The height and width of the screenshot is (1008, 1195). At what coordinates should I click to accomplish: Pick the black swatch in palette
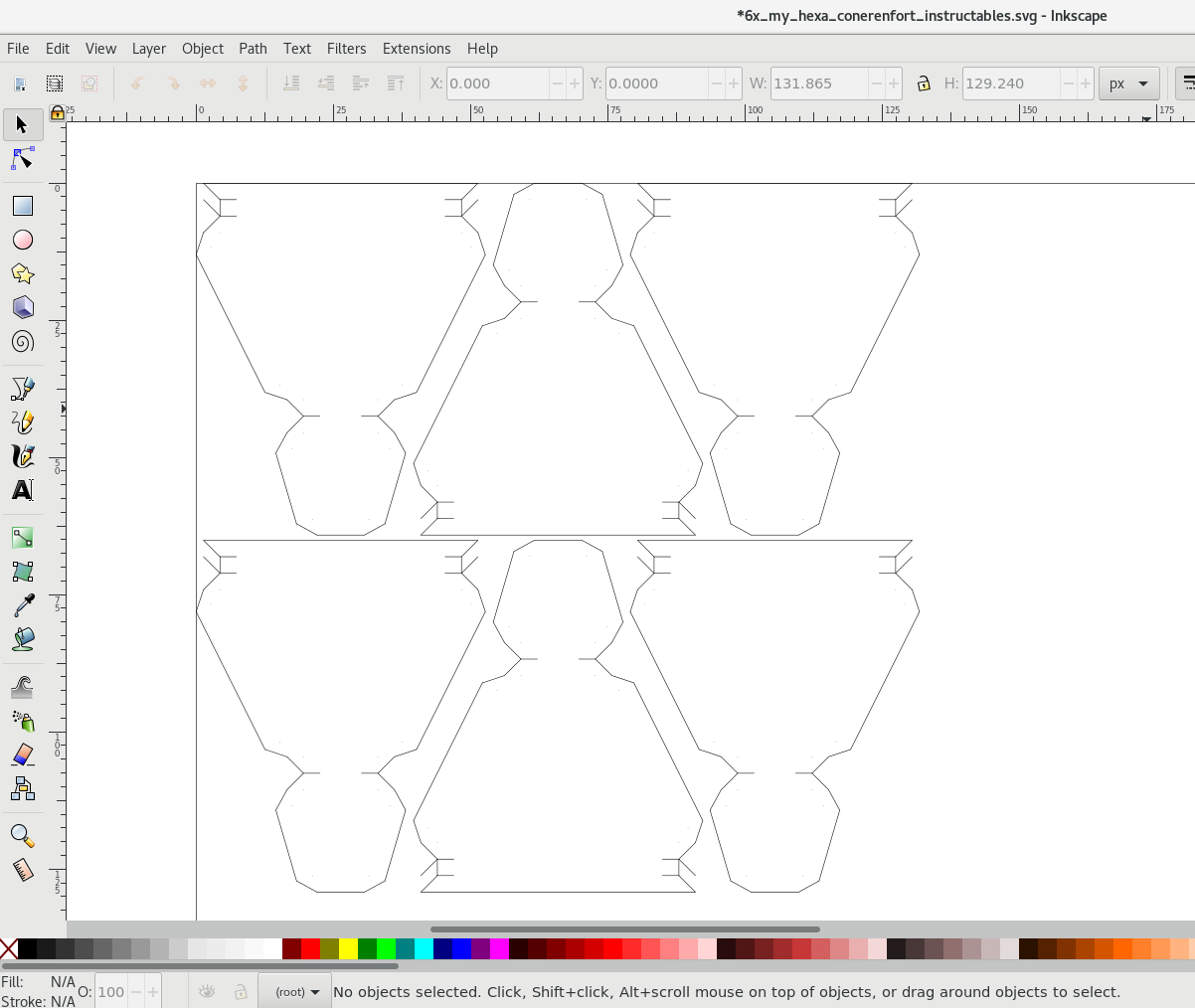pos(27,949)
